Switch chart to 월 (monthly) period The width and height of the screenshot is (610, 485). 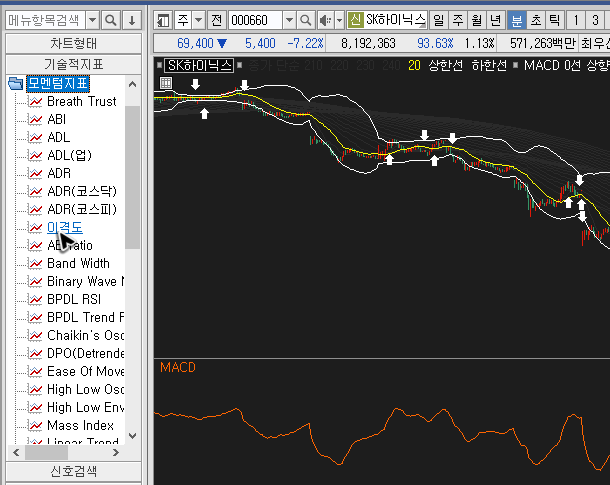(x=477, y=20)
